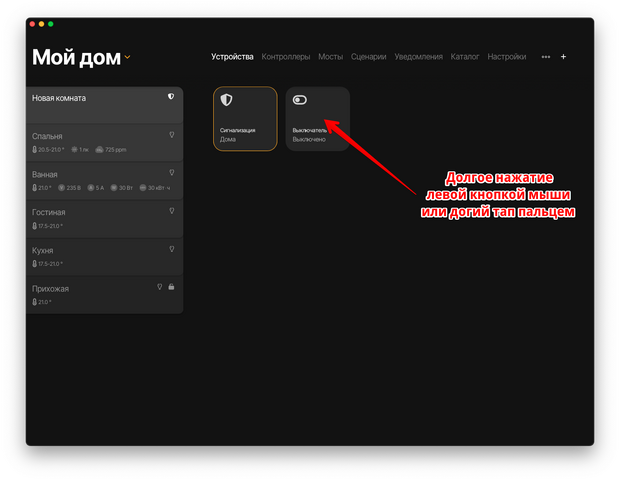Click the shield icon on Сигнализация tile
This screenshot has height=480, width=620.
tap(227, 100)
